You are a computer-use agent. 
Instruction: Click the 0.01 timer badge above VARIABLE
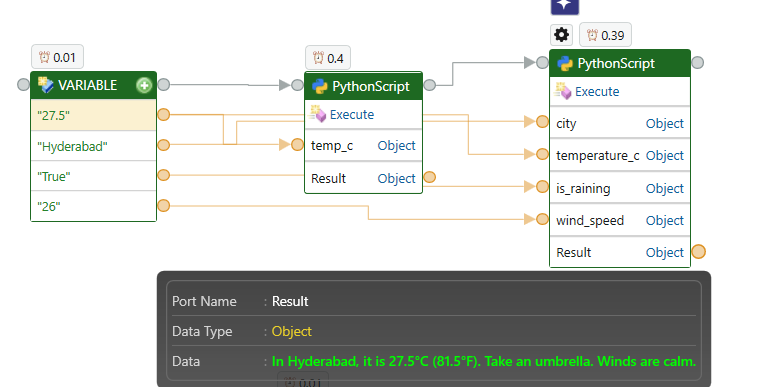[57, 57]
